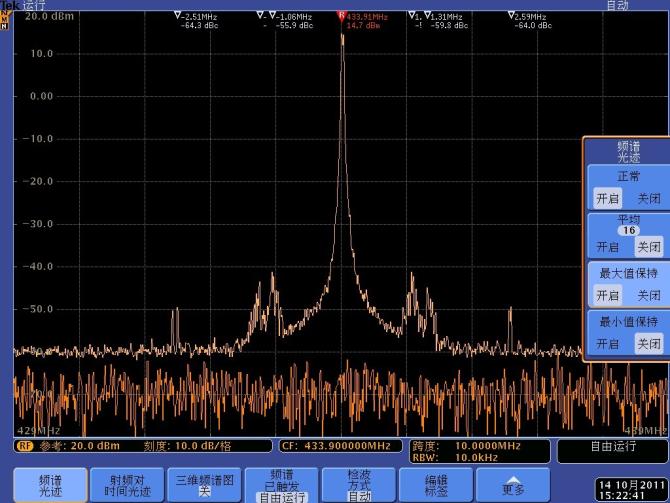Viewport: 670px width, 503px height.
Task: Turn 正常 trace off with 关闭
Action: (x=649, y=199)
